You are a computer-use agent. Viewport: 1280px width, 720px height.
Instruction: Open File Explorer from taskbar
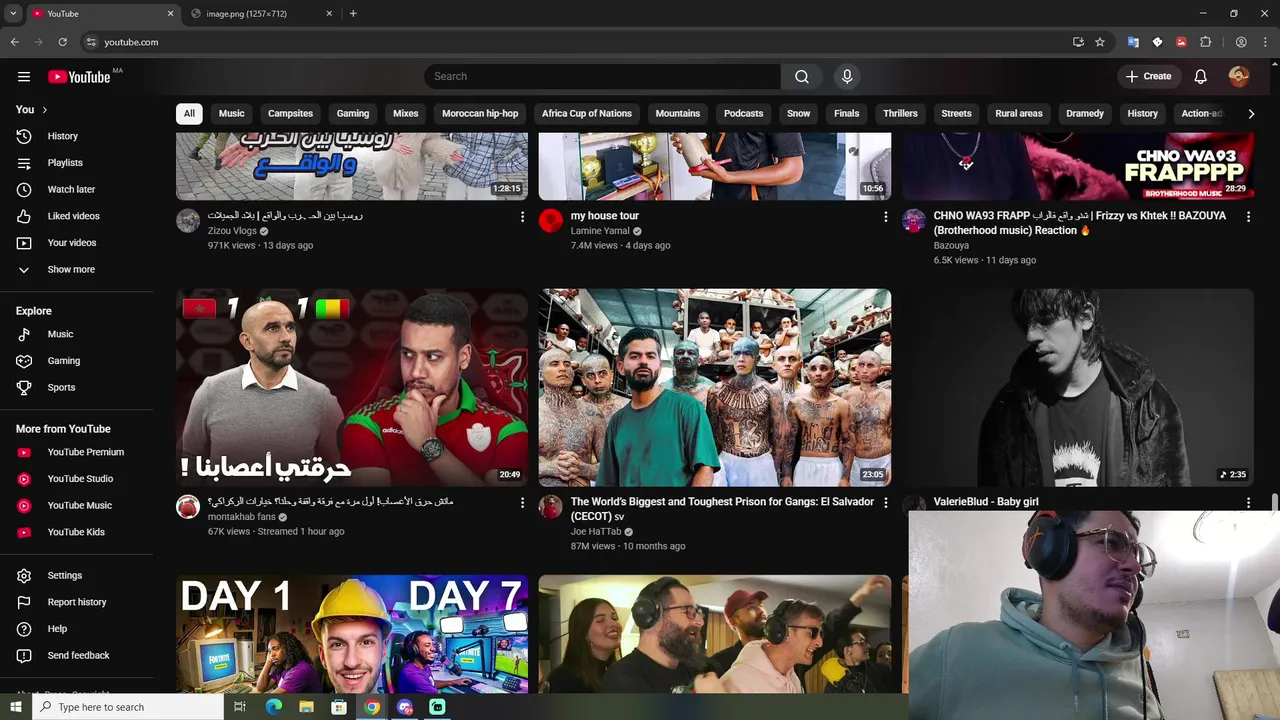click(x=306, y=707)
